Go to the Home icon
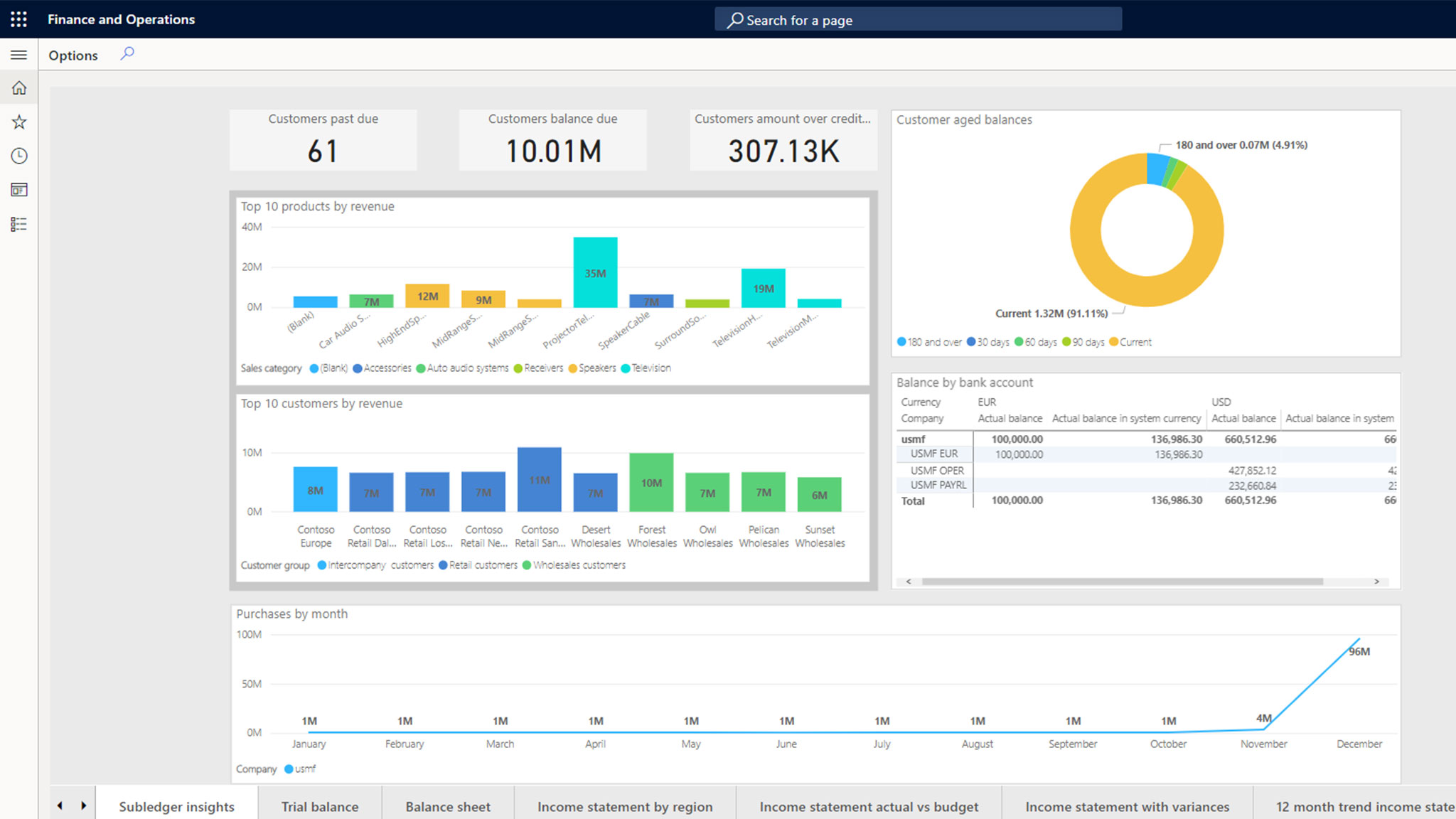The width and height of the screenshot is (1456, 819). click(19, 88)
